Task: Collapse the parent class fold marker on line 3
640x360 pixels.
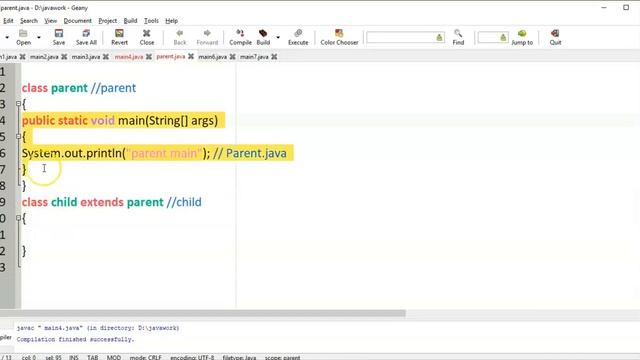Action: tap(18, 104)
